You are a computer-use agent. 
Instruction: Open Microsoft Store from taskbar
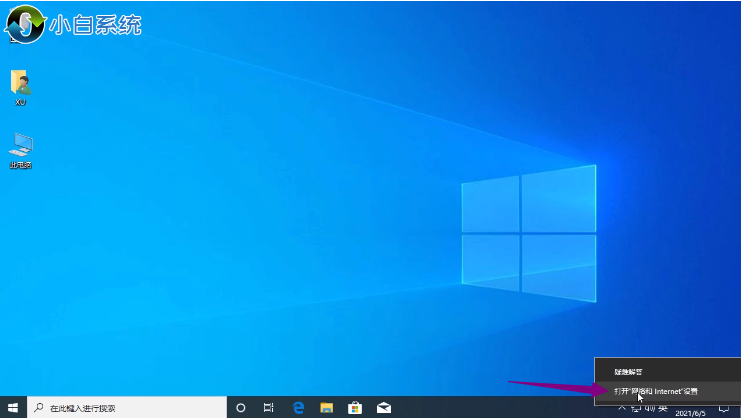pyautogui.click(x=355, y=408)
